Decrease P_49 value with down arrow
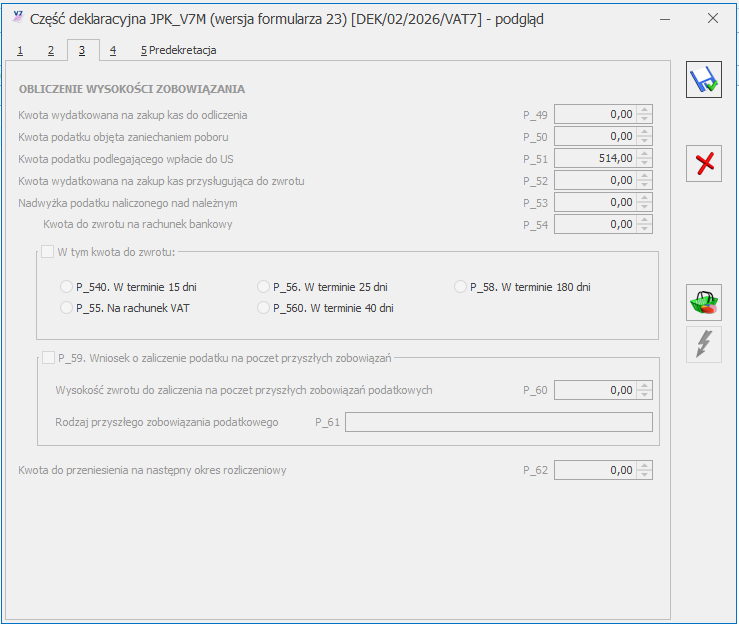The width and height of the screenshot is (739, 624). (645, 119)
